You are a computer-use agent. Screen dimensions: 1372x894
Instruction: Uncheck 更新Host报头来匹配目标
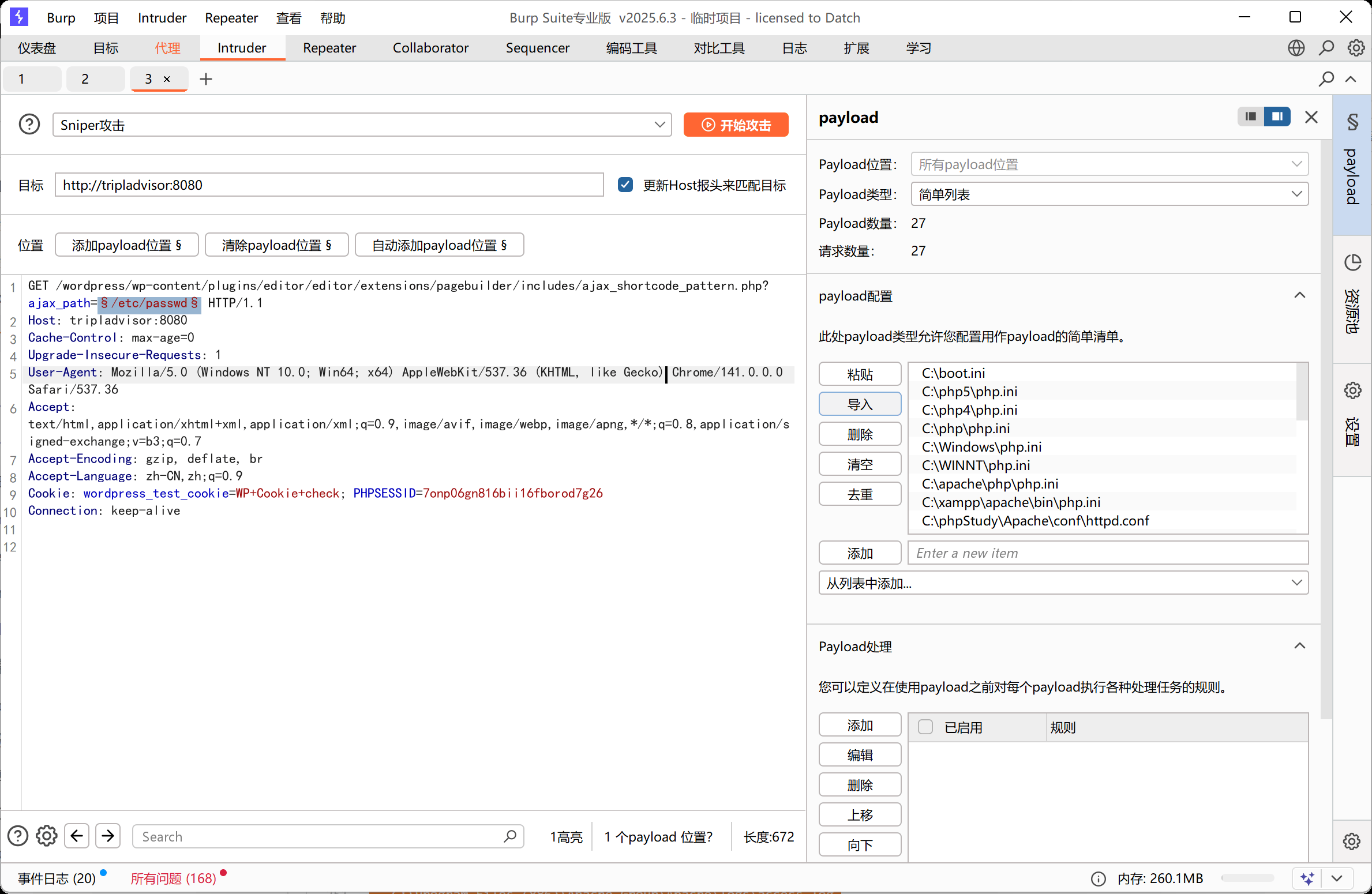coord(625,184)
